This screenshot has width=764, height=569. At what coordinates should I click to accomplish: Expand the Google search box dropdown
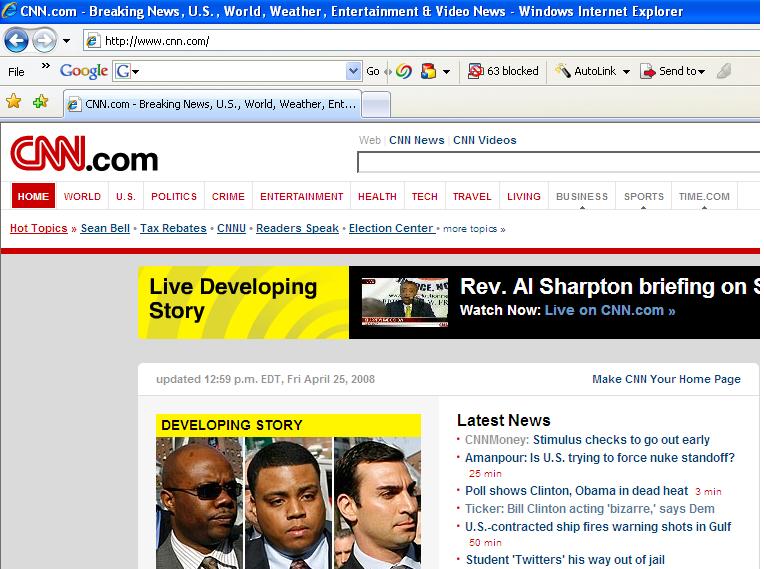tap(353, 71)
